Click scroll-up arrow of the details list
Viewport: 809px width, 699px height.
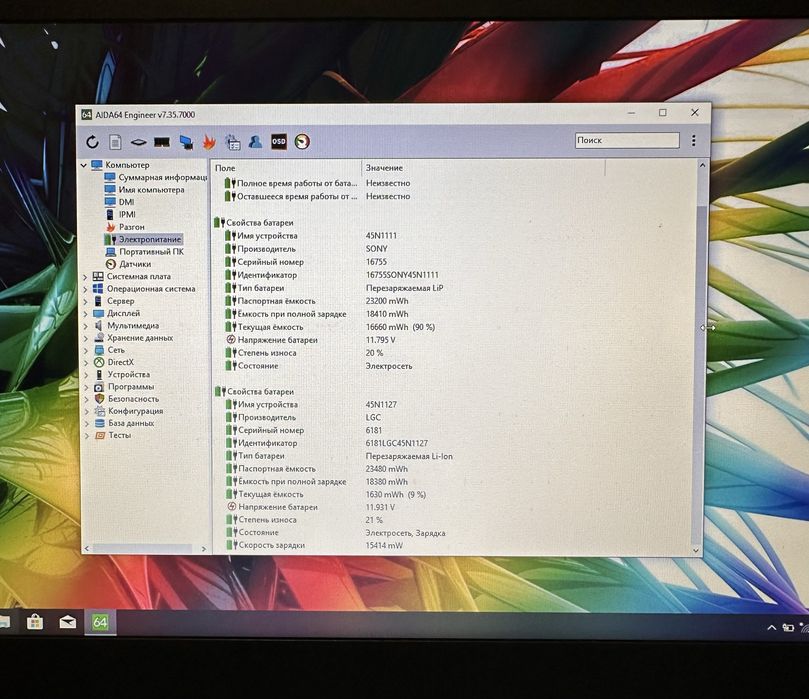pyautogui.click(x=702, y=165)
